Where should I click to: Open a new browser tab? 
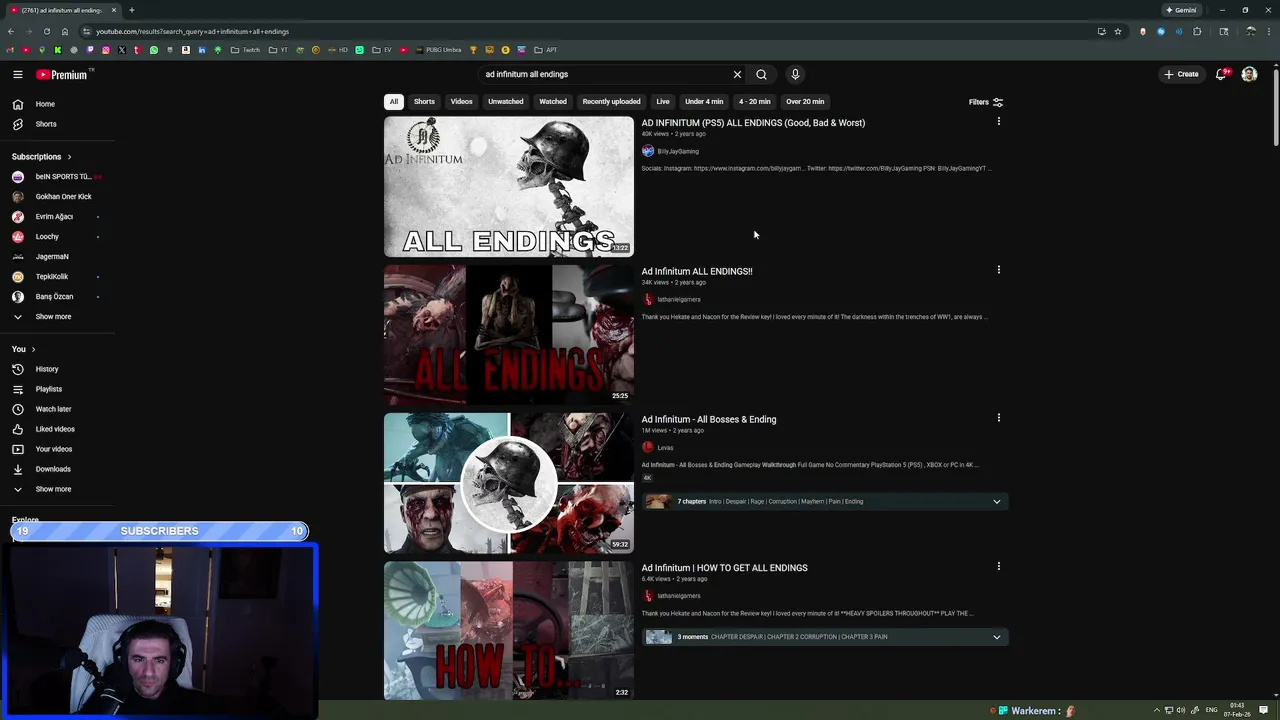(x=131, y=10)
